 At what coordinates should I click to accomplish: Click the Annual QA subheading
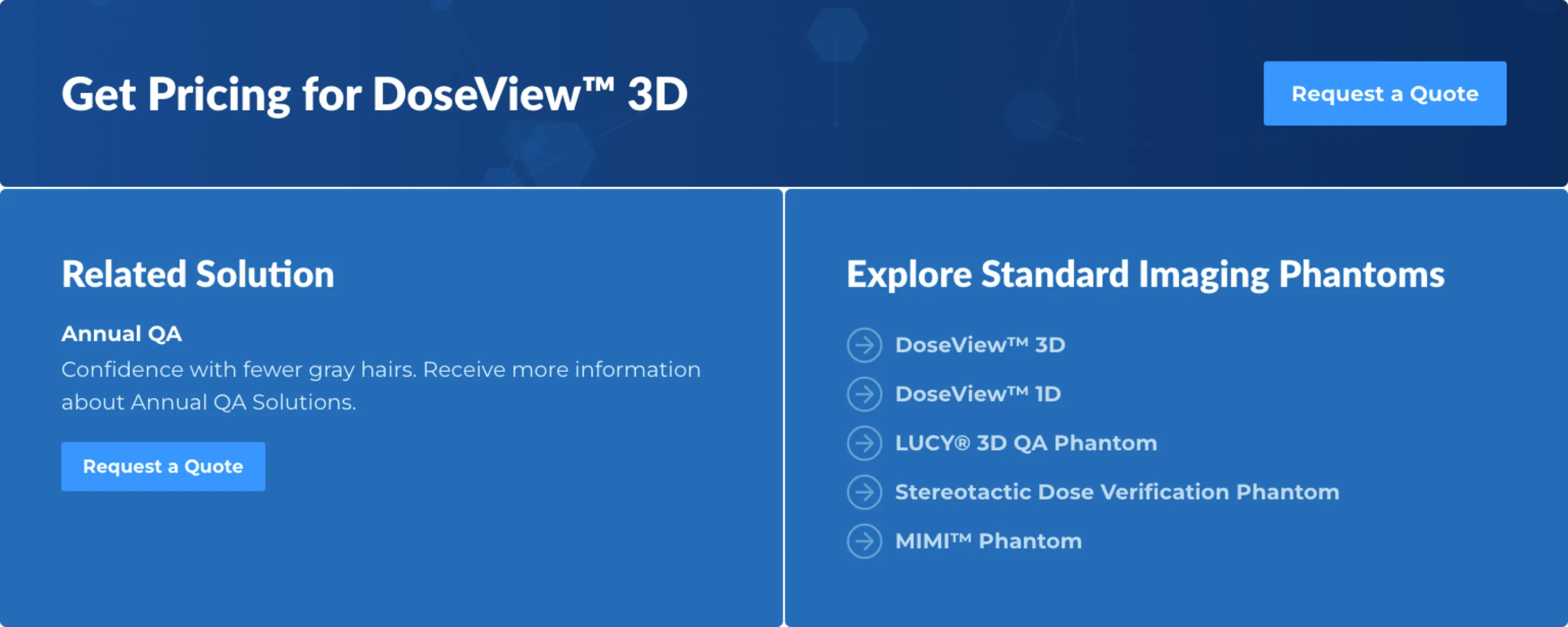click(x=122, y=334)
